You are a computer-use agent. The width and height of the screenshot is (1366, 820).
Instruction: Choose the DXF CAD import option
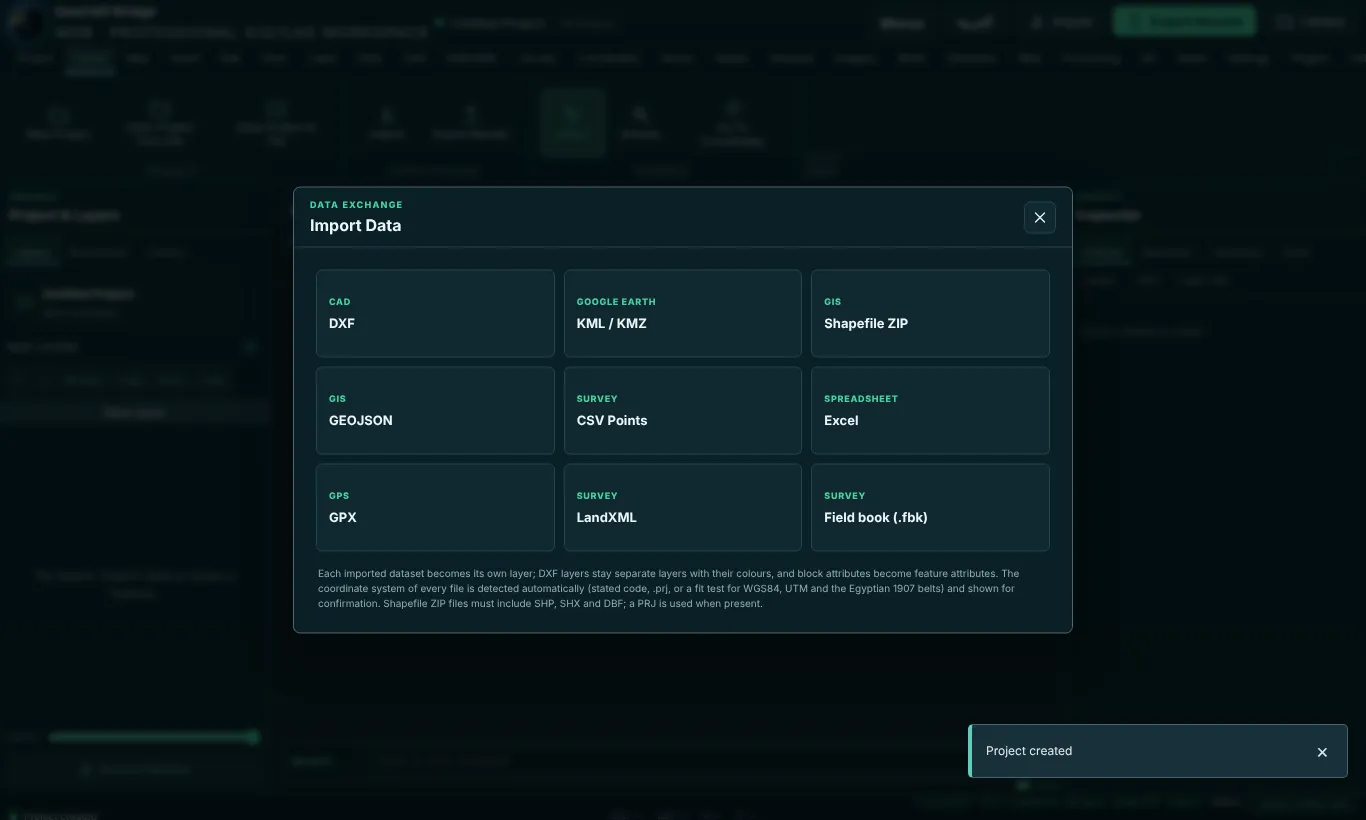tap(435, 313)
